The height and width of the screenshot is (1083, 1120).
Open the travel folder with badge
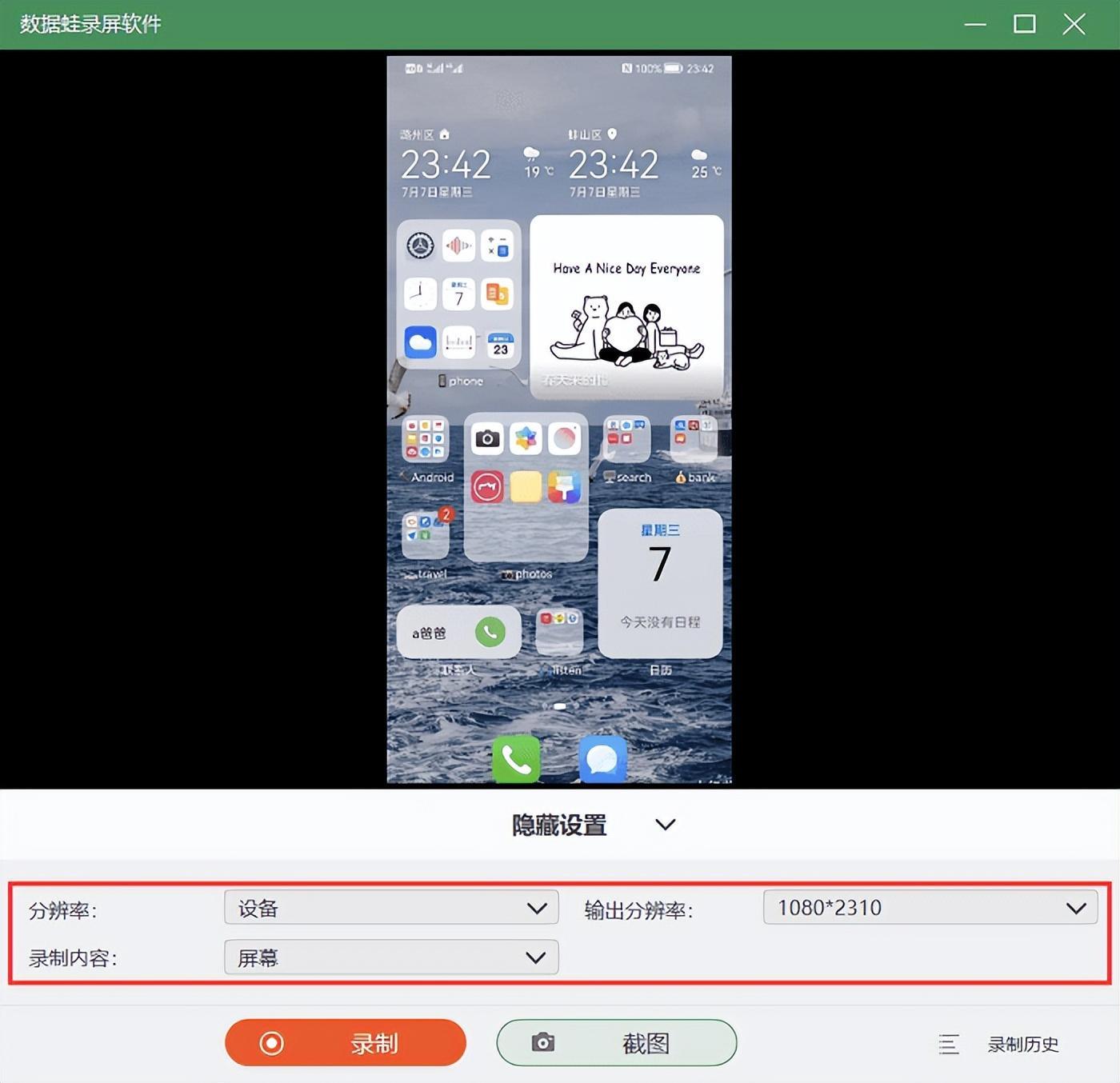pos(426,534)
